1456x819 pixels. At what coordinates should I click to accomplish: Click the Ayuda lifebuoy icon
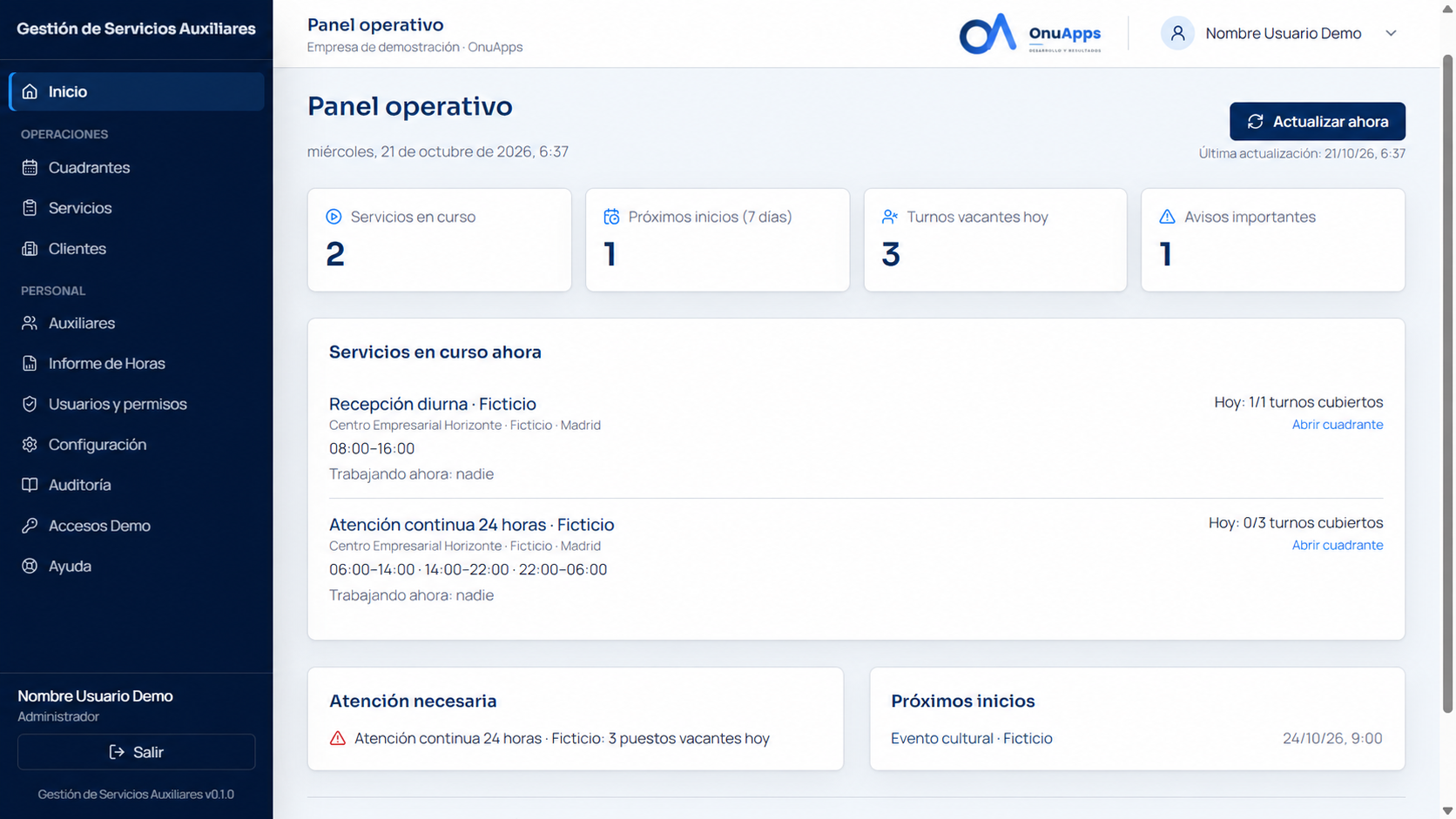click(x=30, y=566)
